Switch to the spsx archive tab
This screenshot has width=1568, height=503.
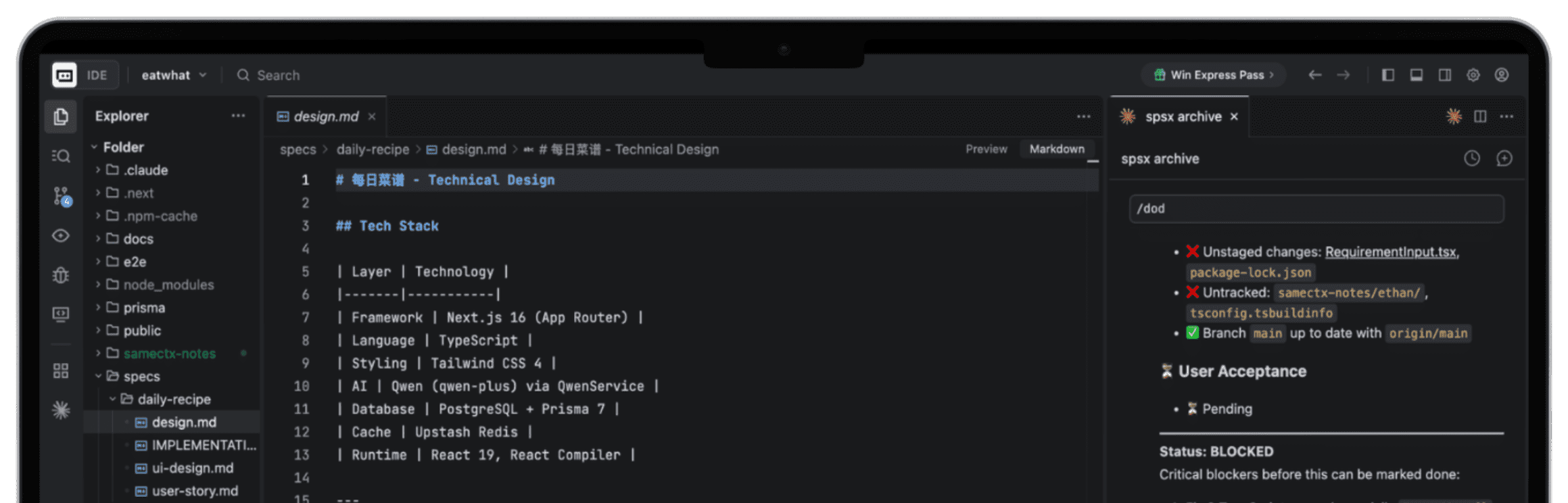click(x=1183, y=116)
